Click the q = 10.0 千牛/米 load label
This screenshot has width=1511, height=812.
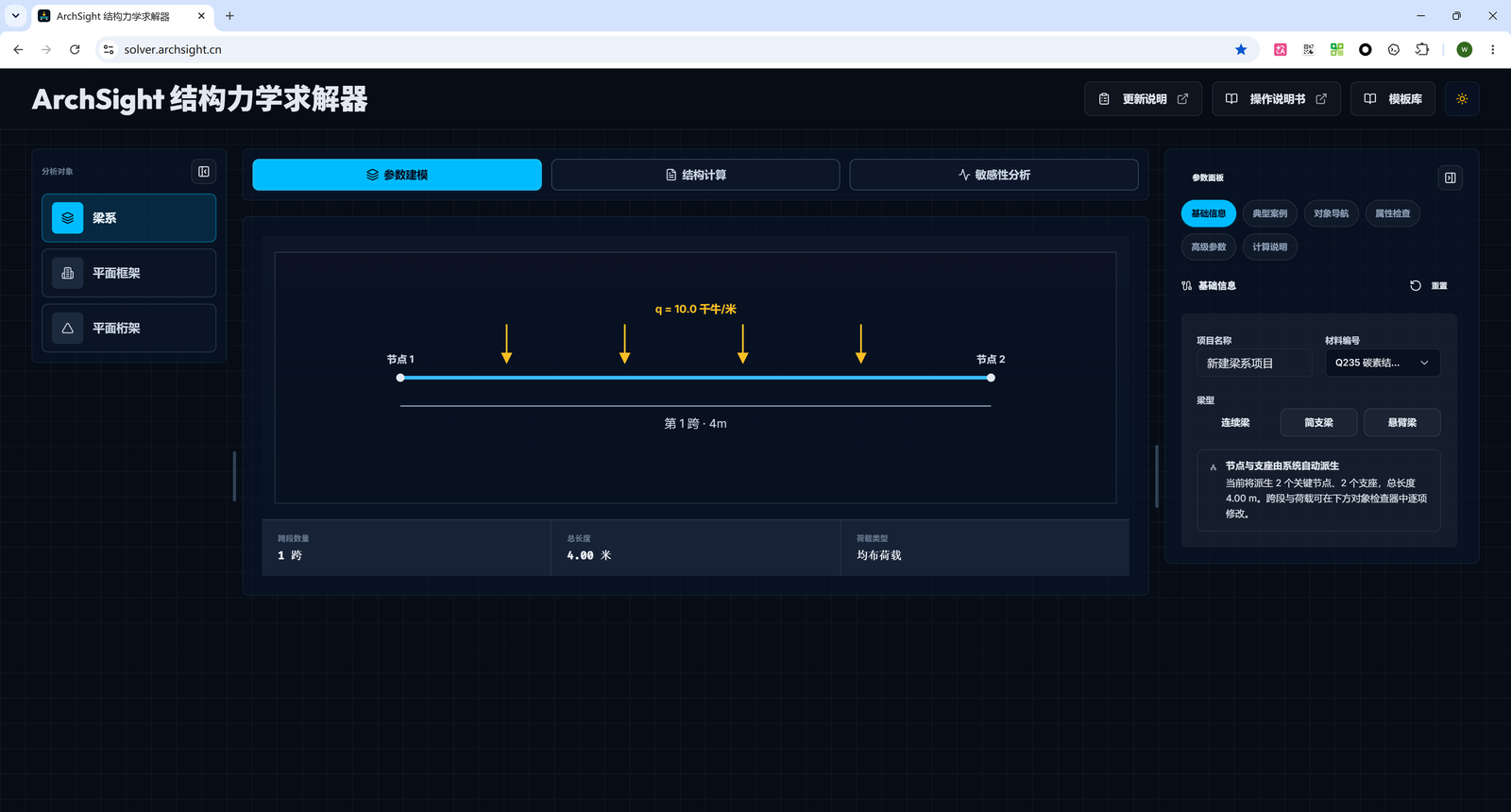[x=696, y=309]
